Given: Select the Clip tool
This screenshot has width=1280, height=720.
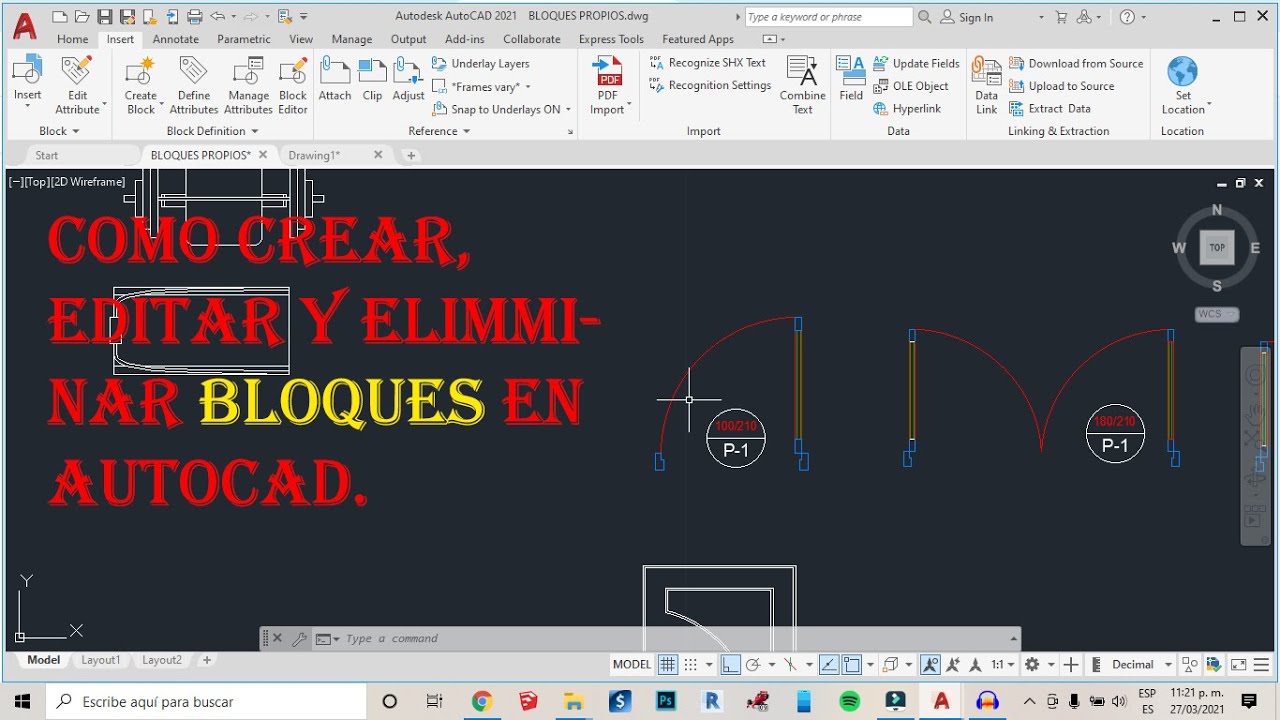Looking at the screenshot, I should [x=372, y=80].
